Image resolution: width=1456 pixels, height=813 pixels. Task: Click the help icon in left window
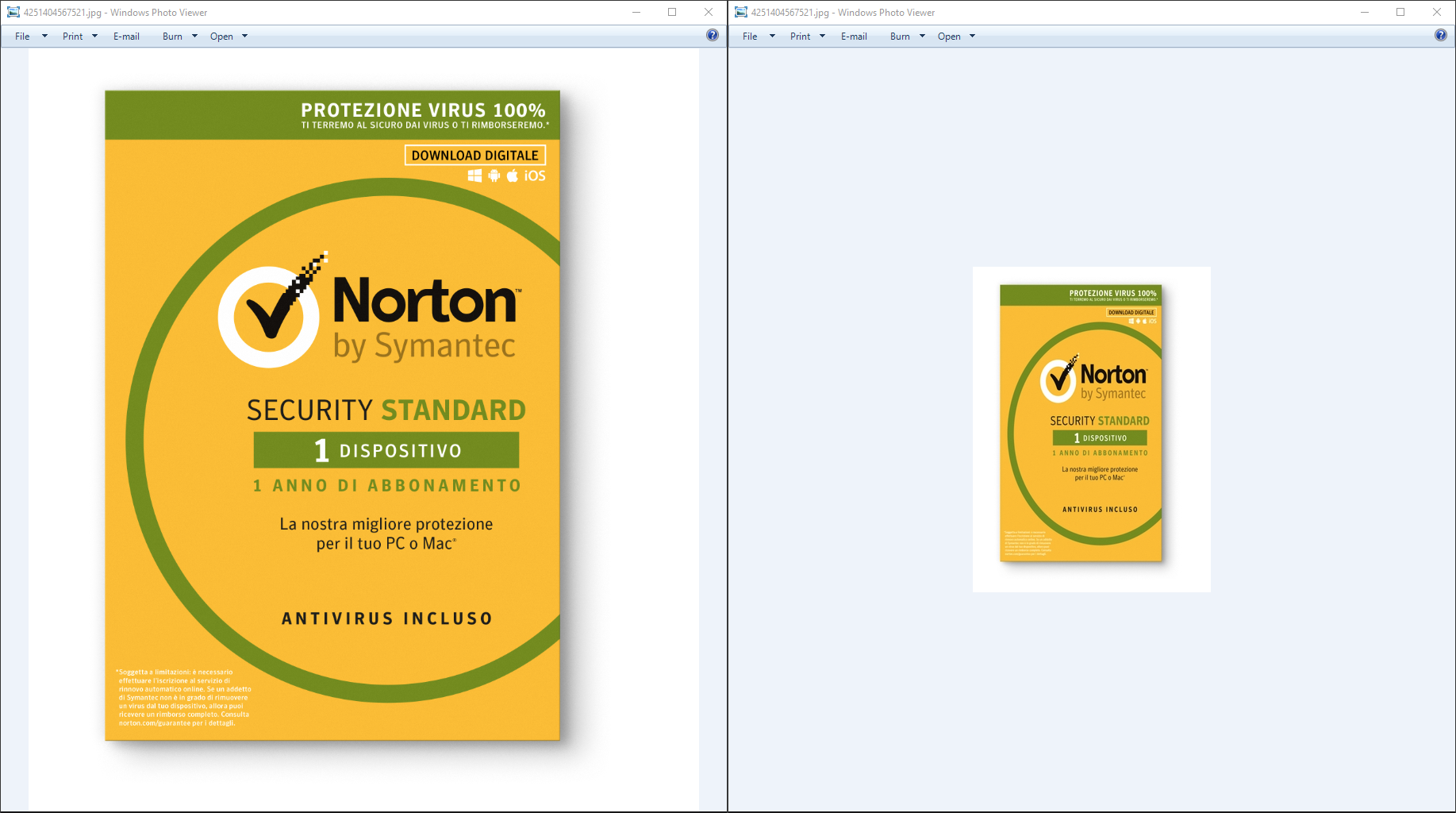(x=713, y=35)
